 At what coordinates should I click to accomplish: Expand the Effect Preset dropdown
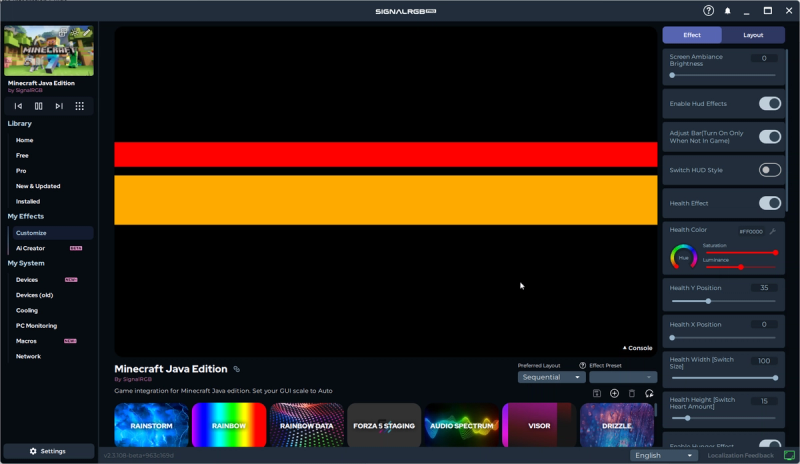[622, 377]
